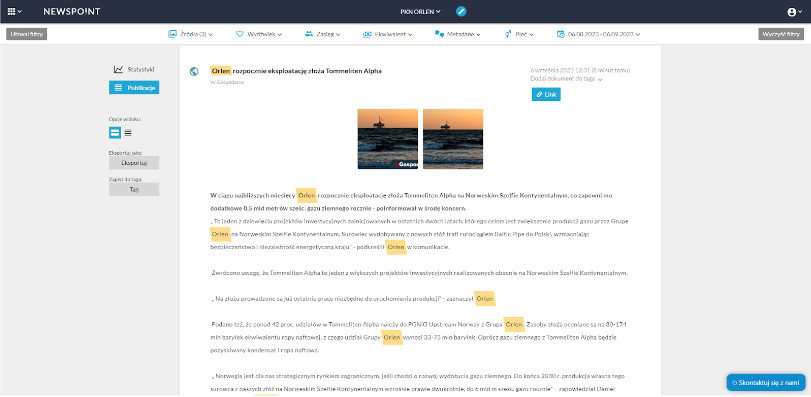The image size is (811, 397).
Task: Click the globe source icon beside the article
Action: pyautogui.click(x=194, y=71)
